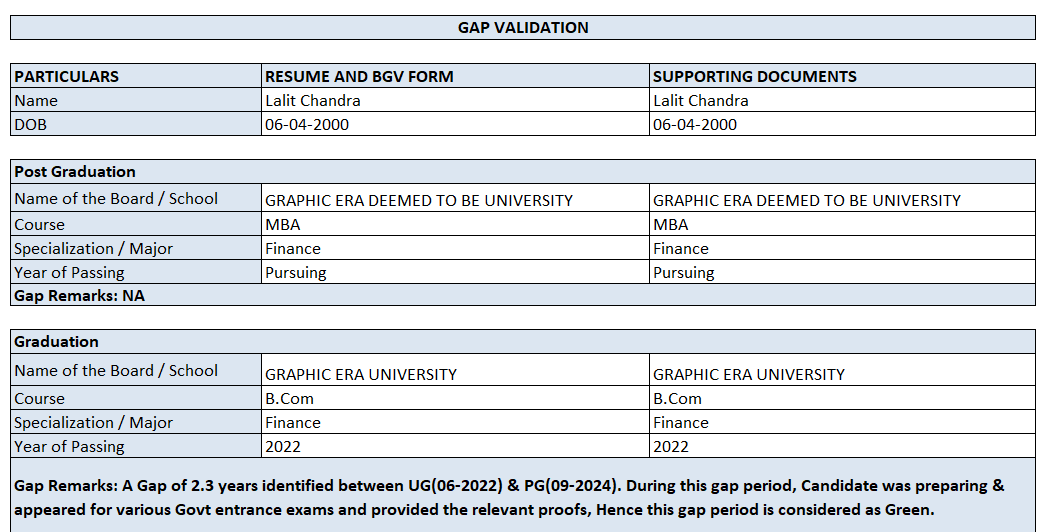Click MBA cell under Supporting Documents
The image size is (1043, 532).
point(670,224)
